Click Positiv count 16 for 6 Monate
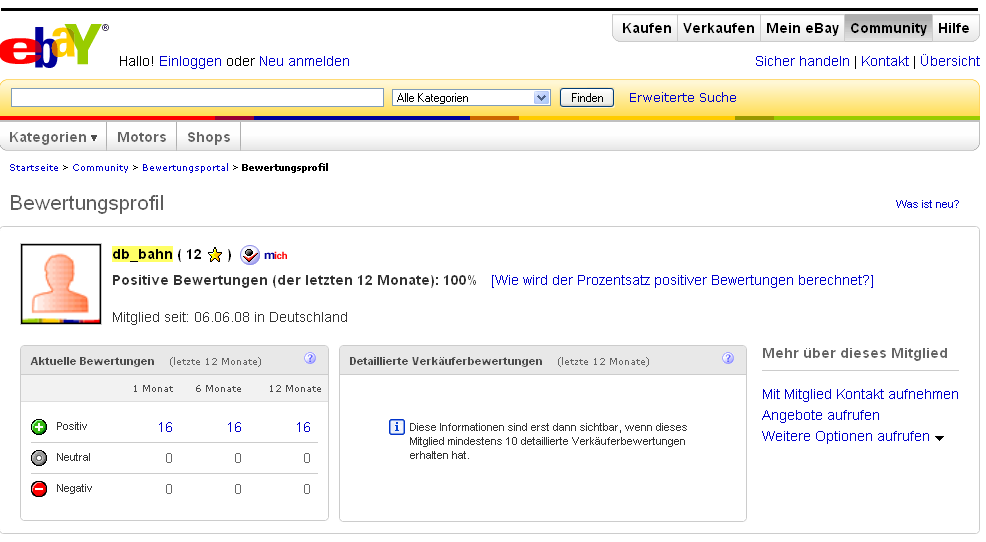The image size is (986, 542). [x=235, y=428]
